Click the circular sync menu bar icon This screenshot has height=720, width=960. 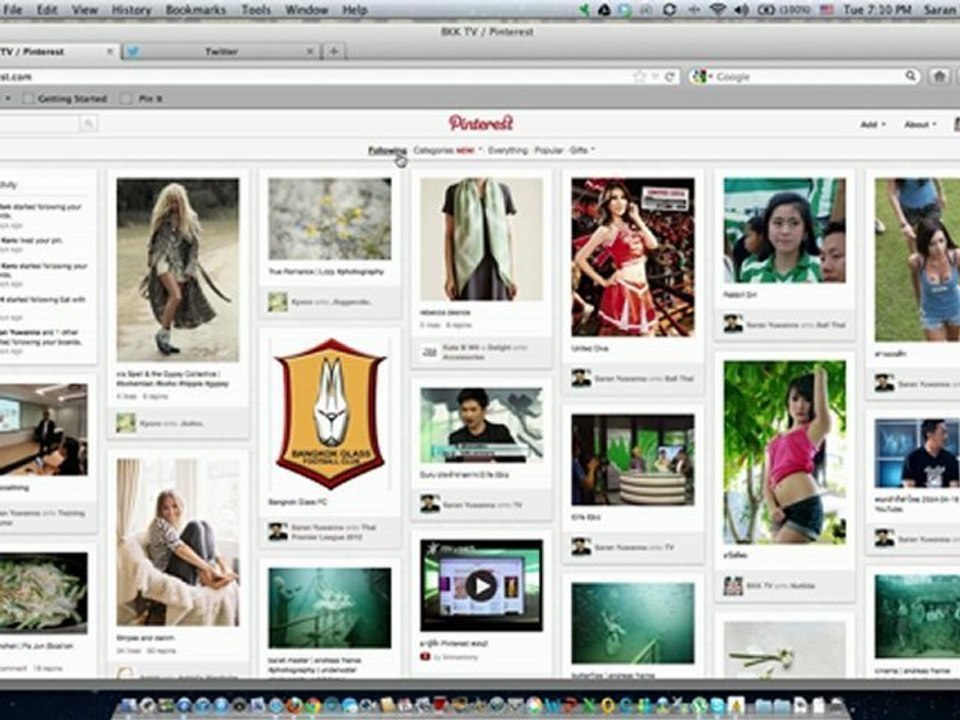pos(669,10)
